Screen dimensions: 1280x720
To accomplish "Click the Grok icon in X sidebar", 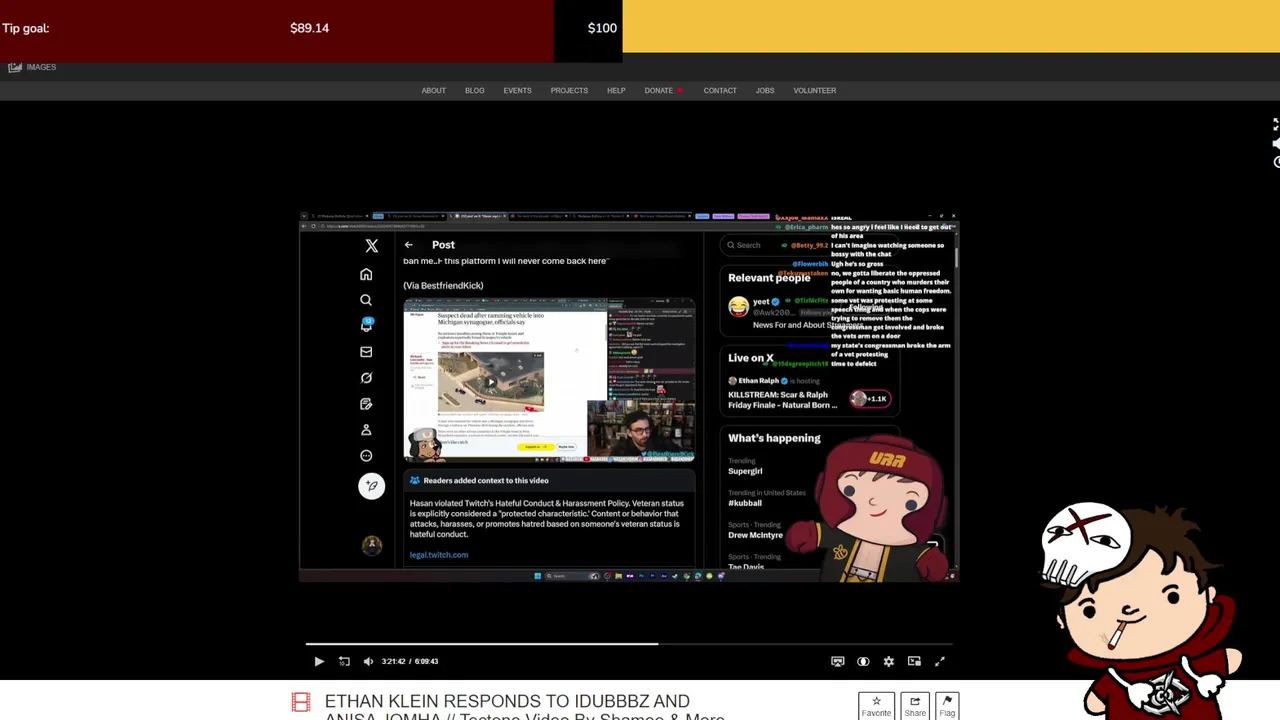I will [x=366, y=378].
